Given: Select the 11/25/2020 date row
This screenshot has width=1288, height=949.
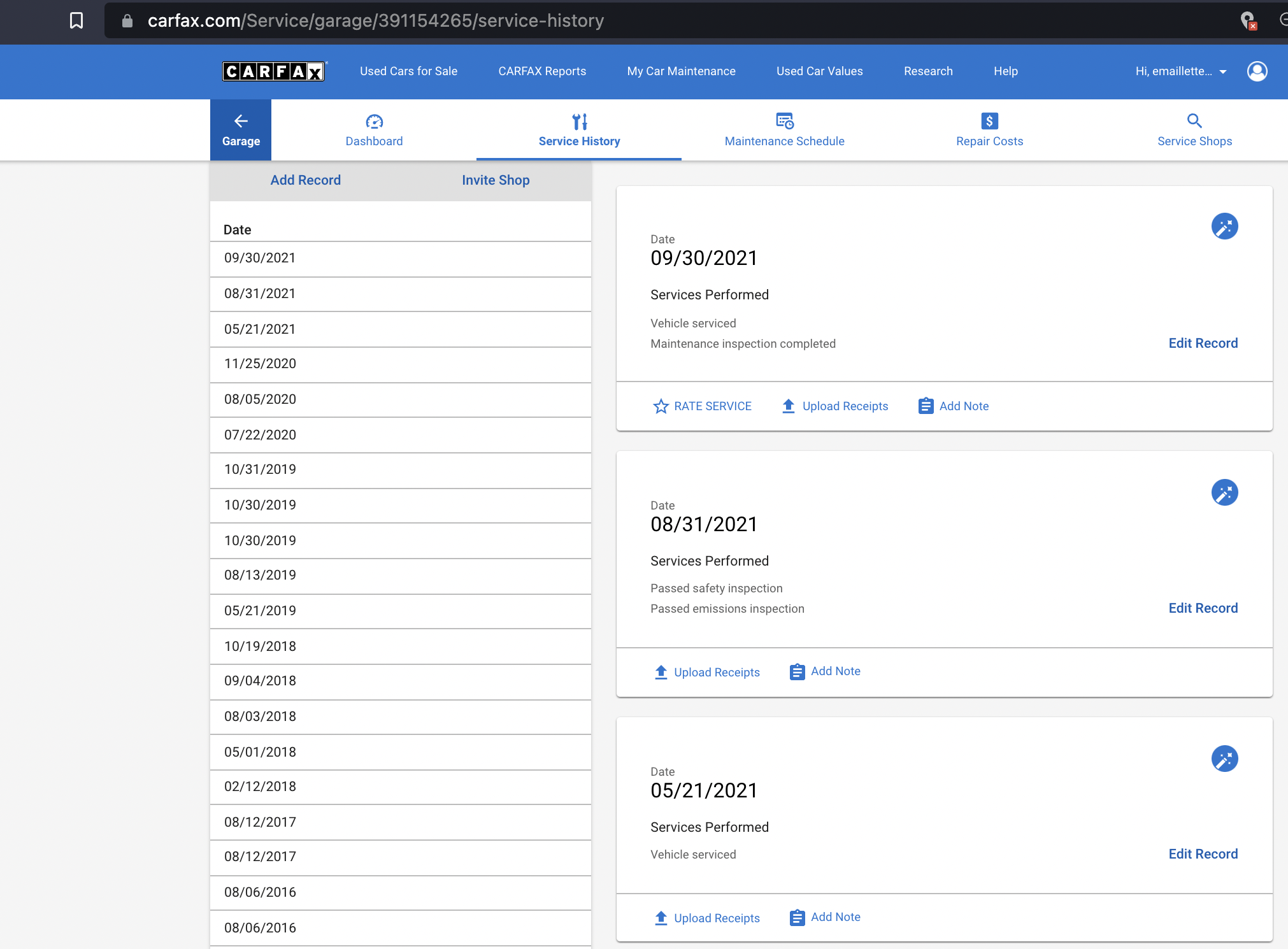Looking at the screenshot, I should coord(401,364).
